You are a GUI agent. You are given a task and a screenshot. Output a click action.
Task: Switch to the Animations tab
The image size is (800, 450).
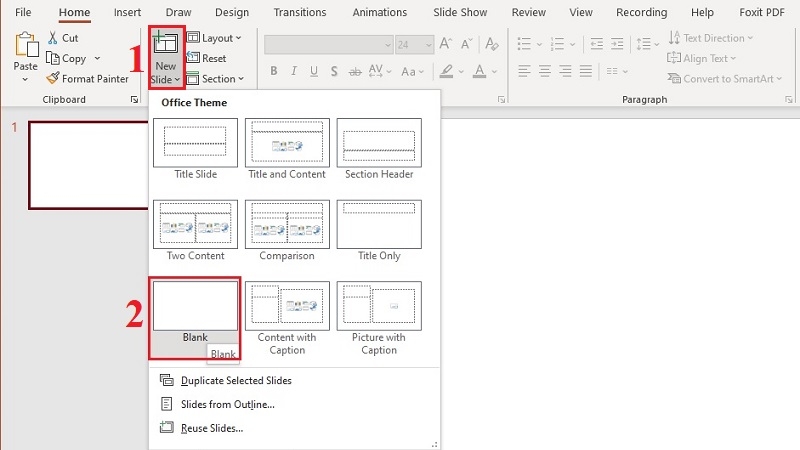[380, 12]
